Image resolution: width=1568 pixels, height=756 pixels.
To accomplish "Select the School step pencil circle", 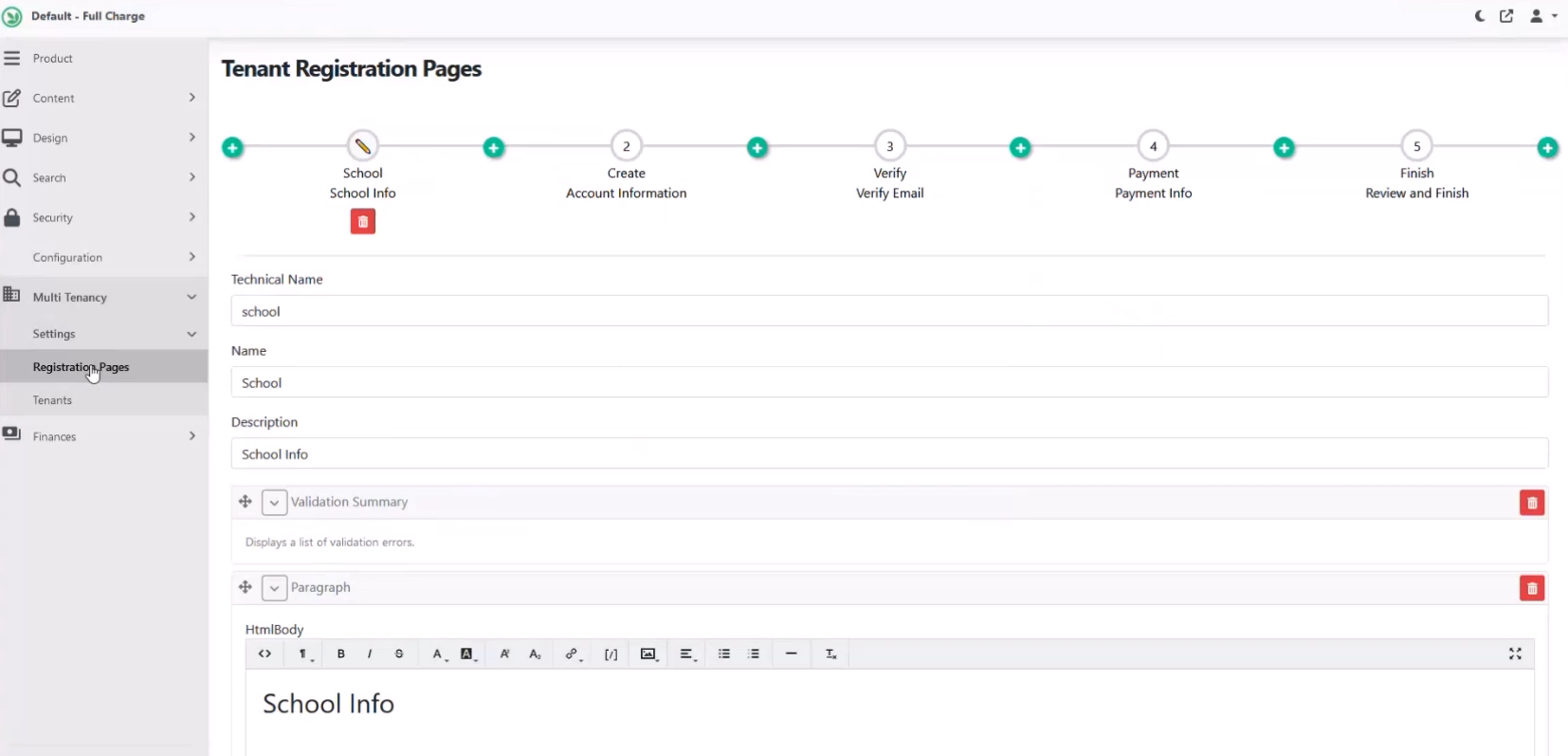I will [x=363, y=146].
